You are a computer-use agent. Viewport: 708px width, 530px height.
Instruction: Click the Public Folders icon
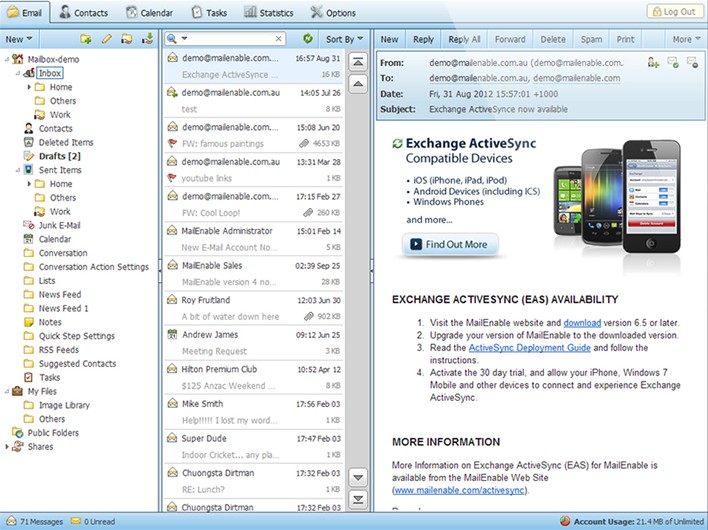tap(18, 432)
